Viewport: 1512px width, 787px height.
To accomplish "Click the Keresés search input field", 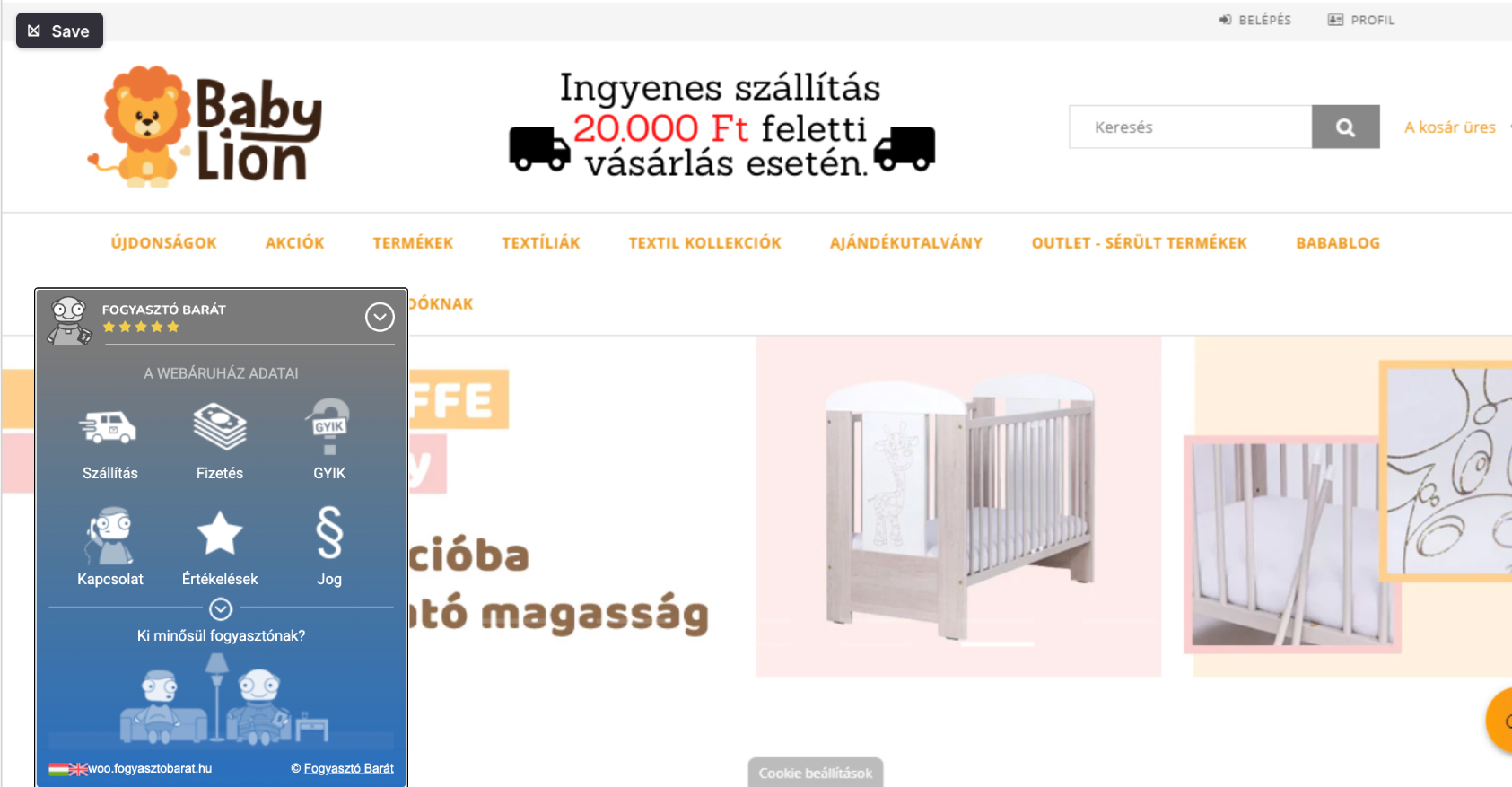I will point(1191,127).
